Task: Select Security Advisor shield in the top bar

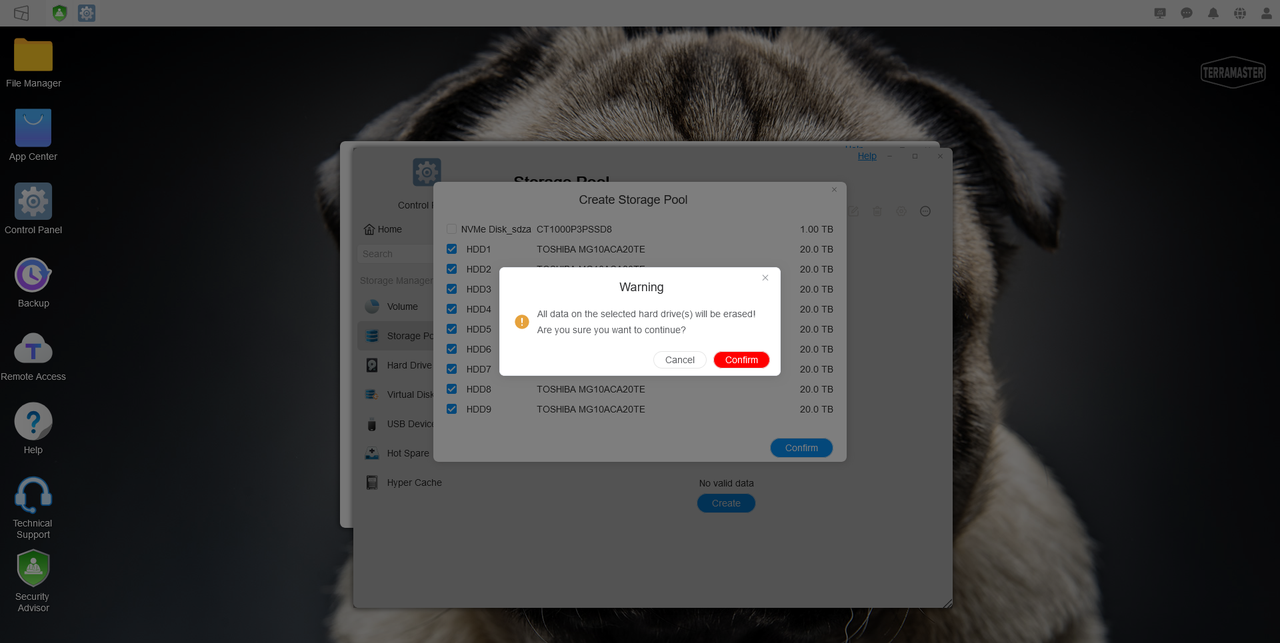Action: coord(59,13)
